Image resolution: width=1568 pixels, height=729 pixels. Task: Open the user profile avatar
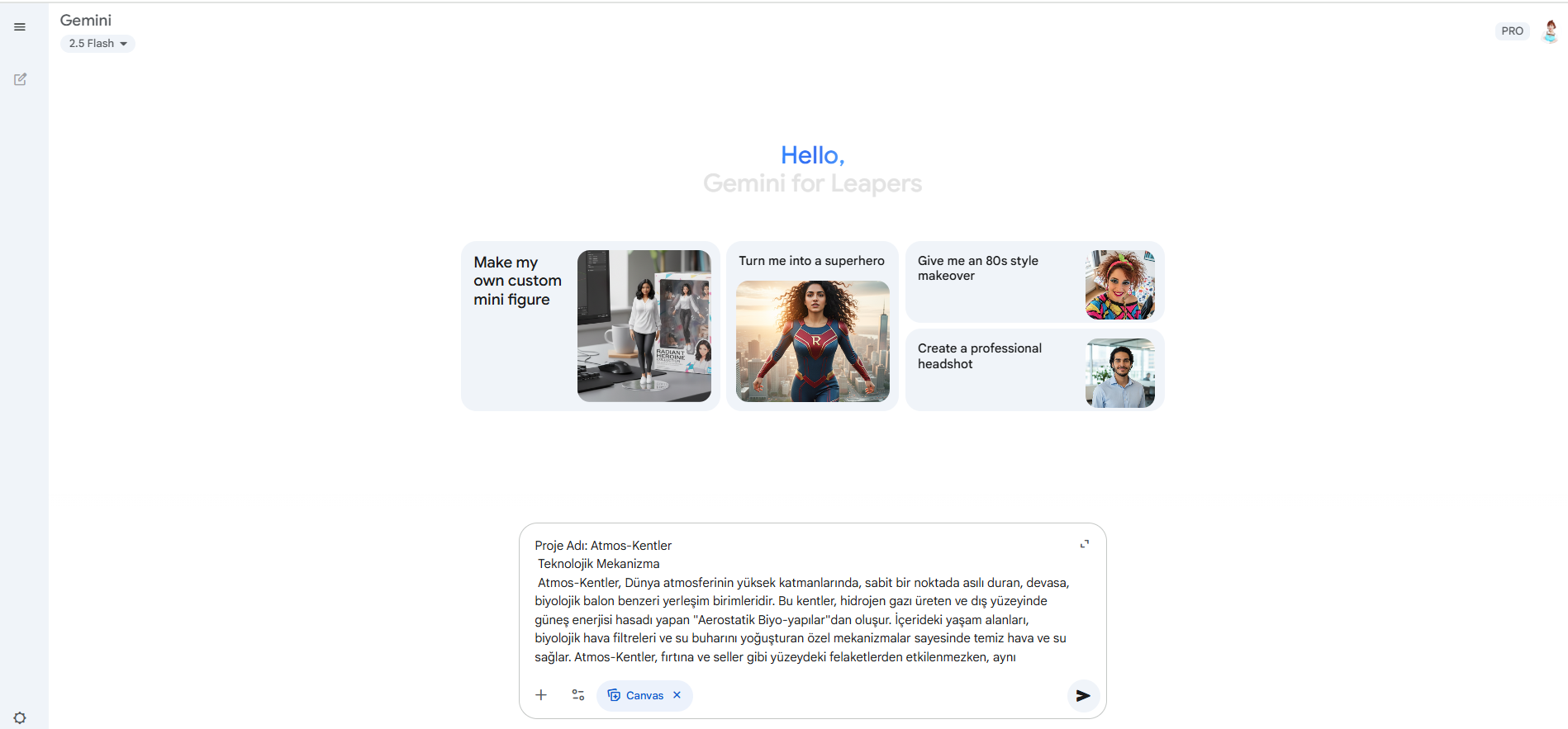coord(1550,31)
